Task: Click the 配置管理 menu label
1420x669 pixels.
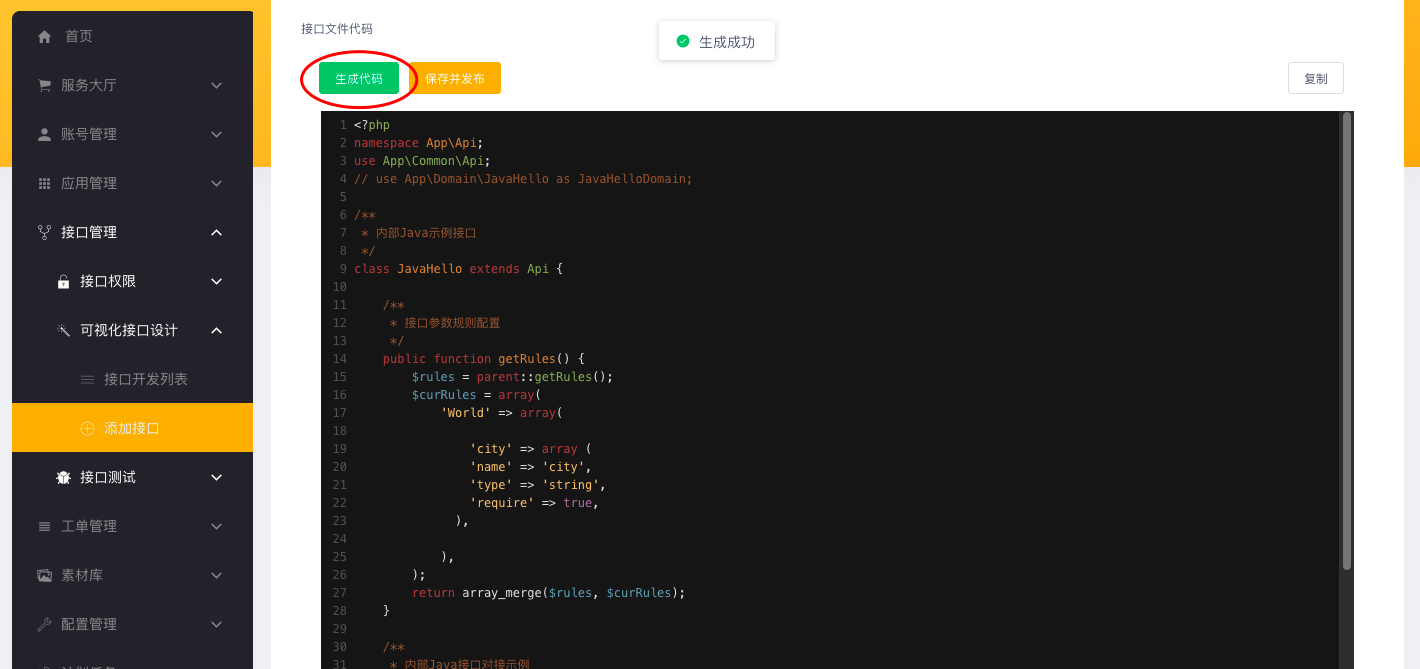Action: 89,624
